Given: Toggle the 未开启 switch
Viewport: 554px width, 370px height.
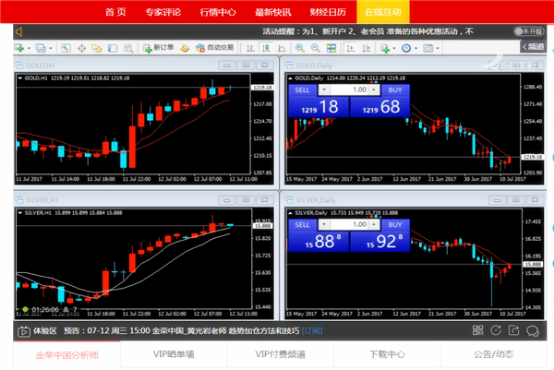Looking at the screenshot, I should coord(529,31).
